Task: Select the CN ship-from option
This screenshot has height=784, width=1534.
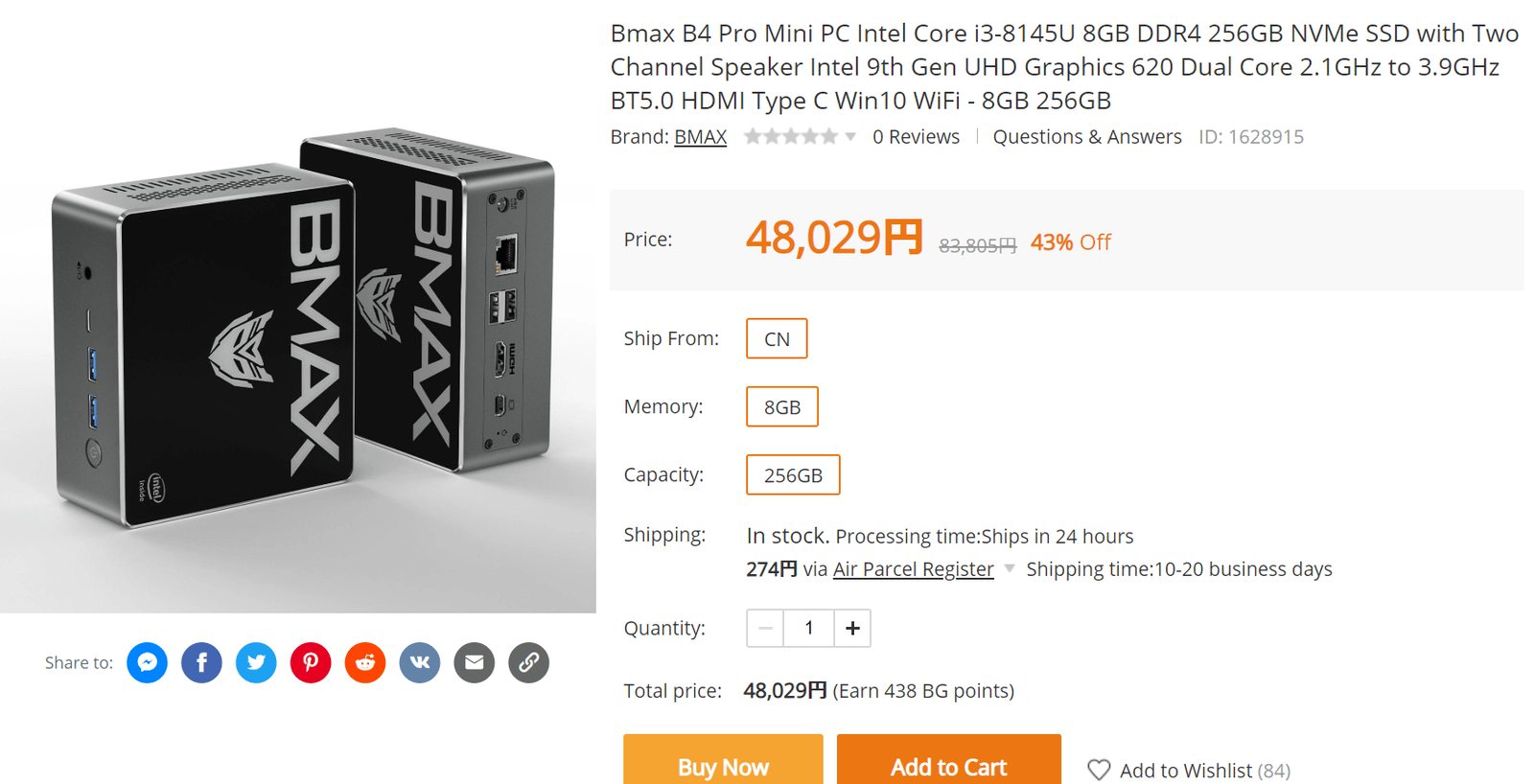Action: point(777,339)
